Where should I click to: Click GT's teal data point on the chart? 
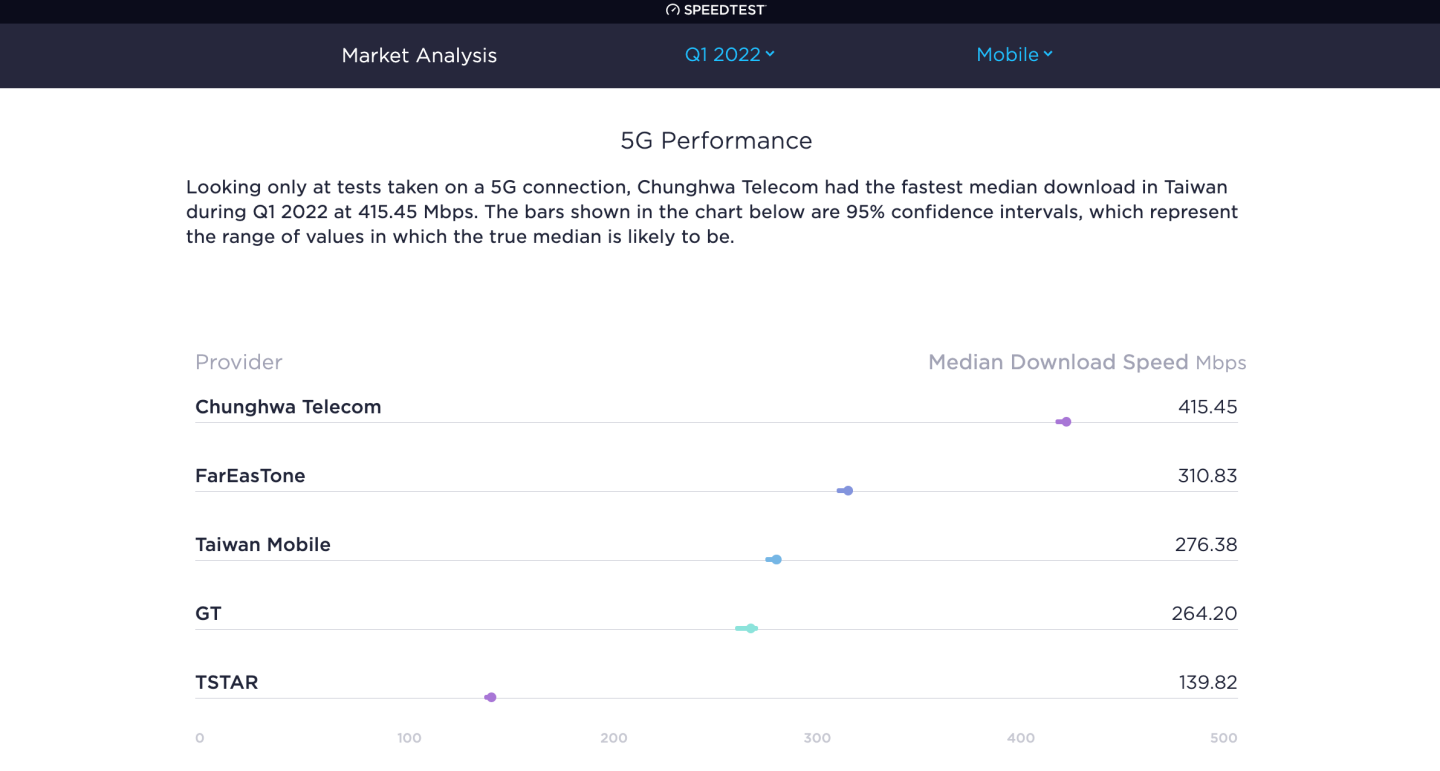749,628
